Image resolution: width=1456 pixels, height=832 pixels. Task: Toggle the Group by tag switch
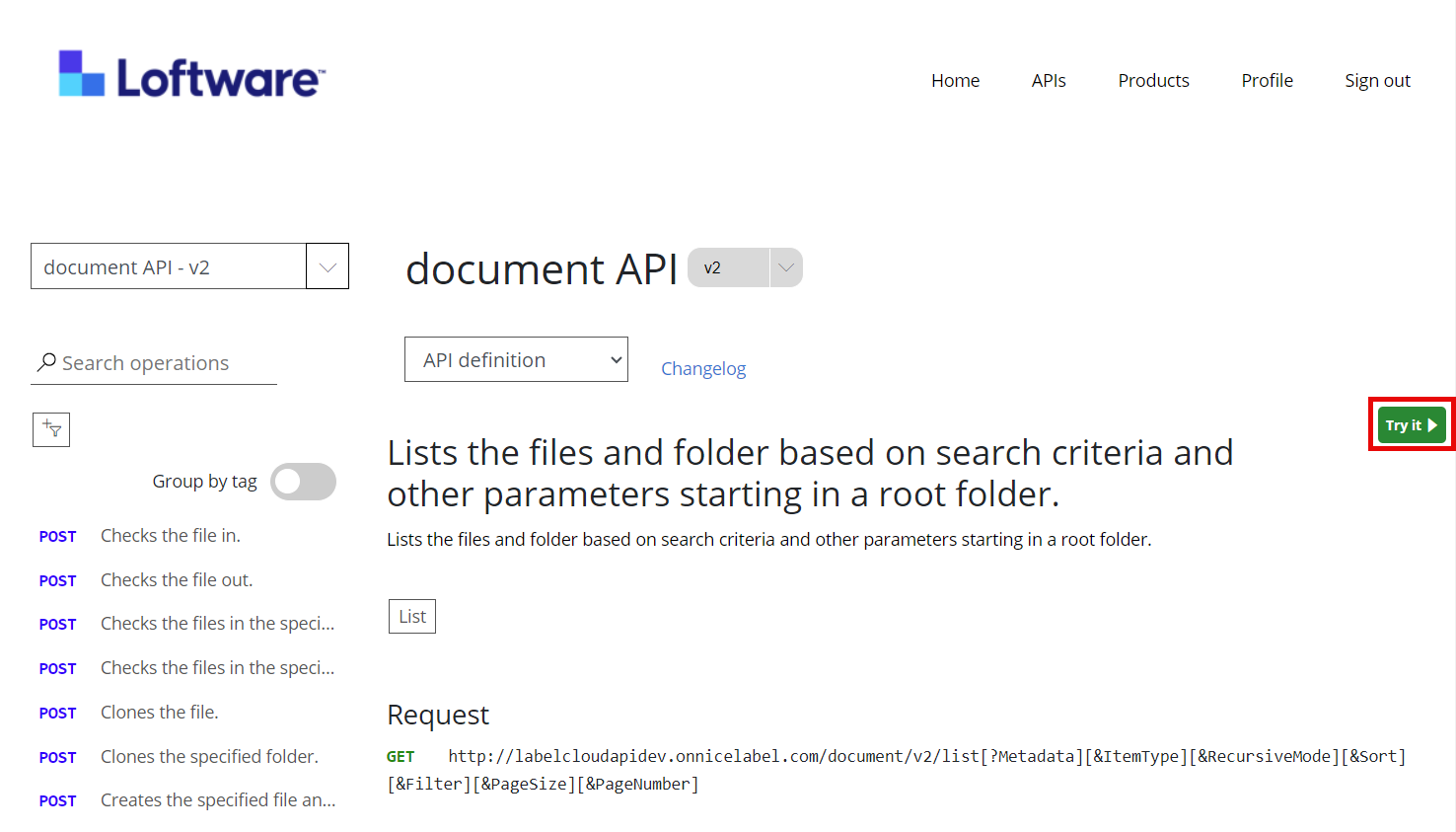point(303,482)
